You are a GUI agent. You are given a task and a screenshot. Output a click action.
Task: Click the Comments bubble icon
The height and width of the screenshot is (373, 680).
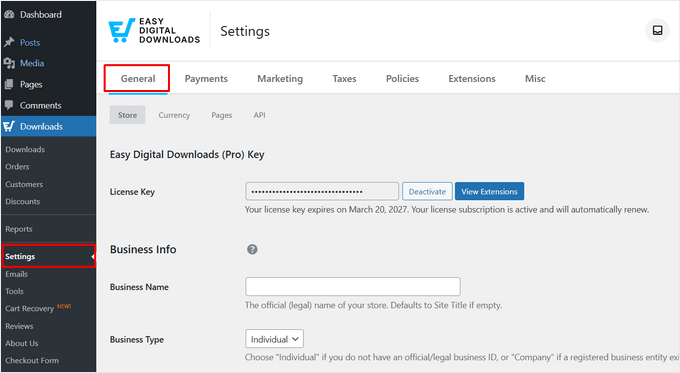click(9, 105)
